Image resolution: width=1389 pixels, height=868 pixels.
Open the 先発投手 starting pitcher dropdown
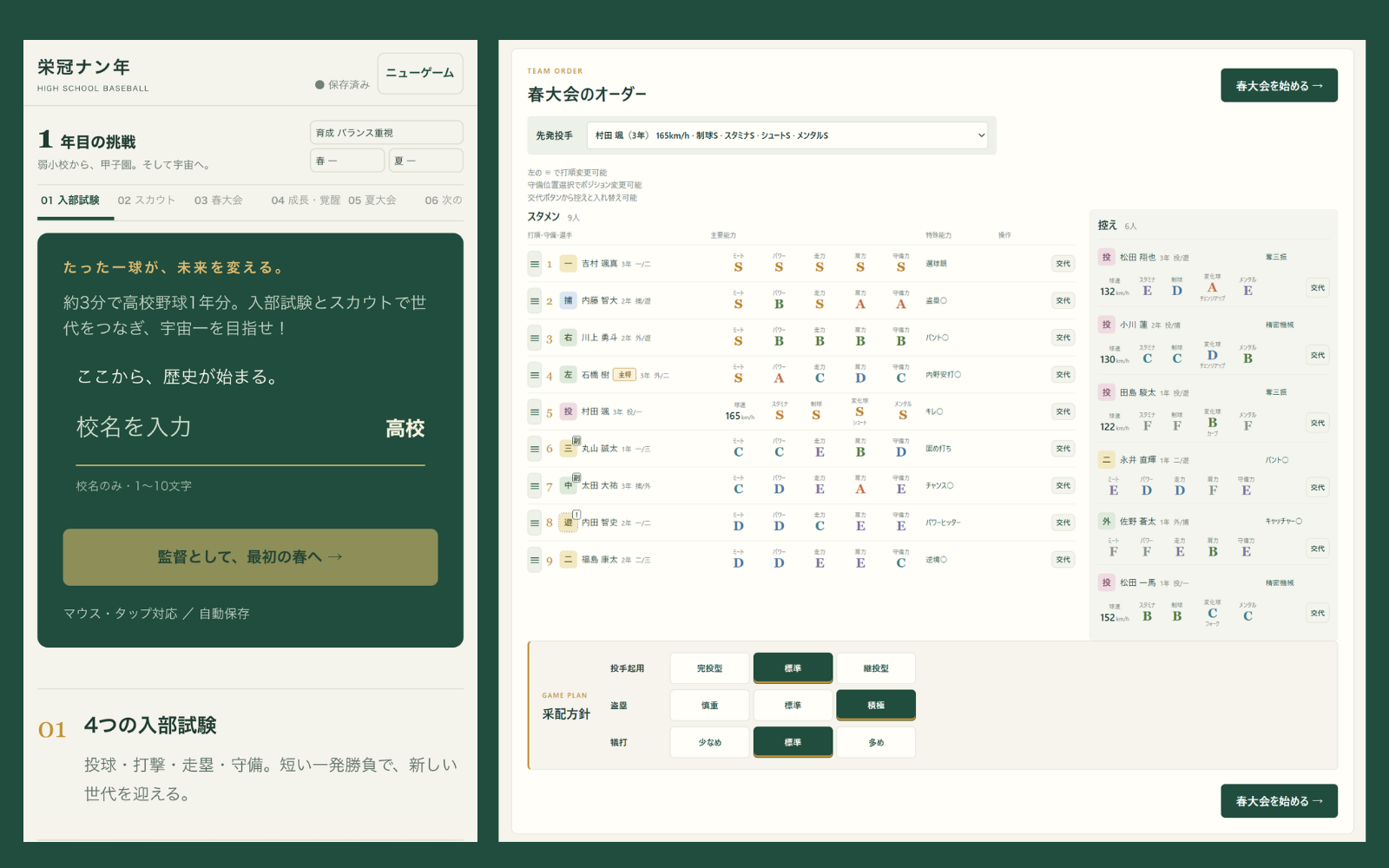pyautogui.click(x=787, y=135)
